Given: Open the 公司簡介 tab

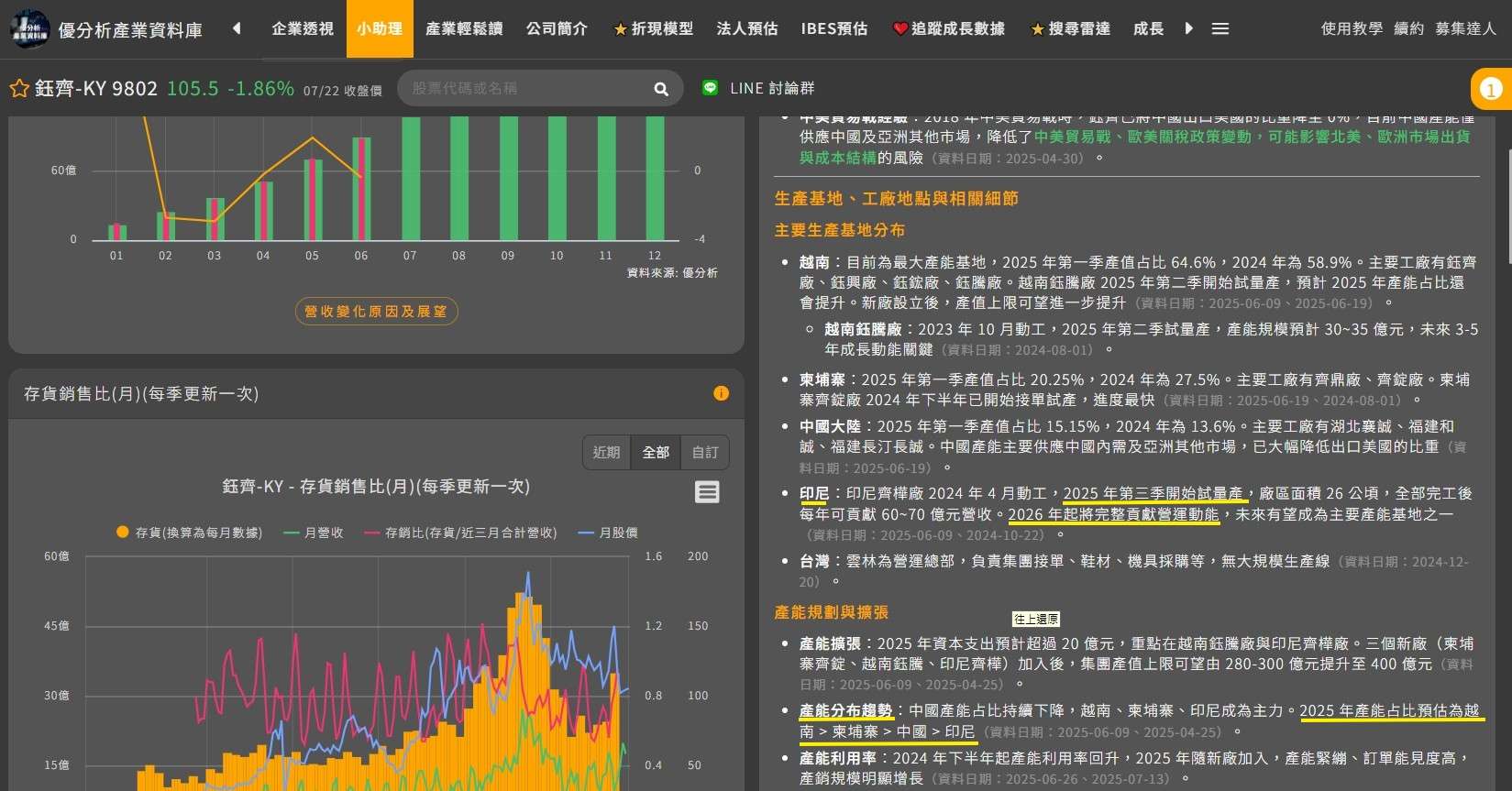Looking at the screenshot, I should click(557, 29).
